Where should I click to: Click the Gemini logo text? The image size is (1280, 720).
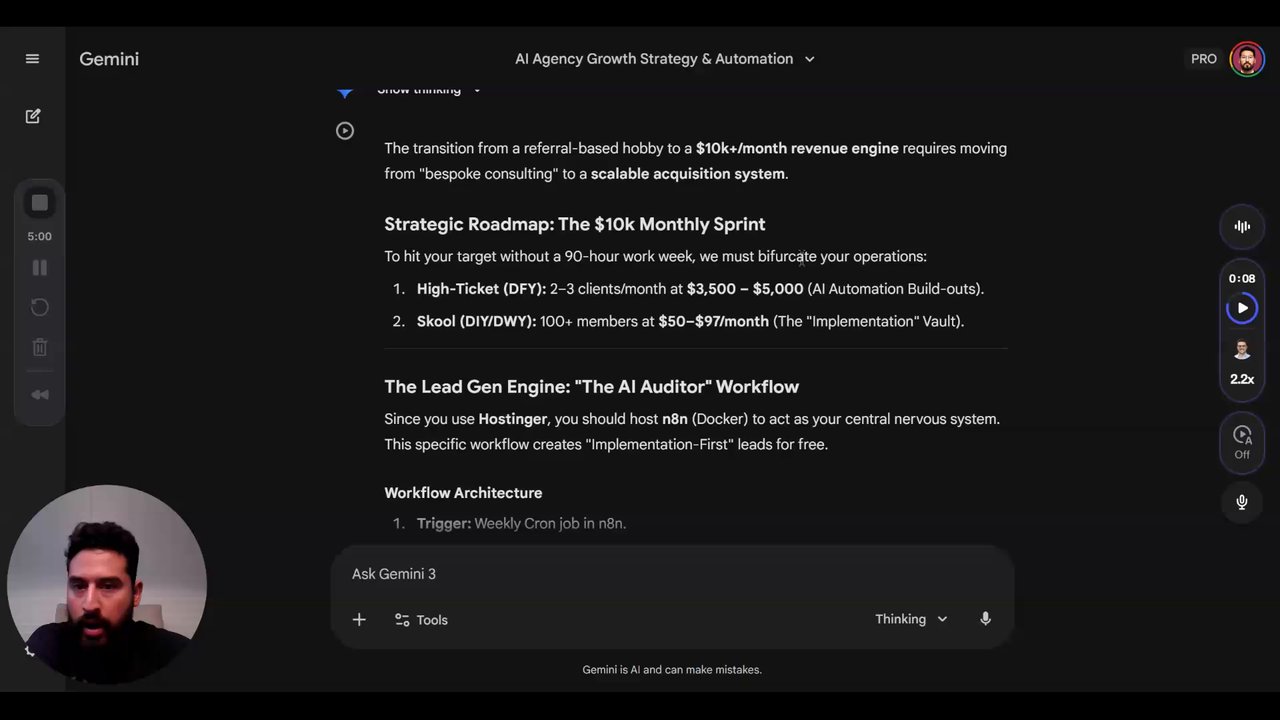tap(109, 59)
